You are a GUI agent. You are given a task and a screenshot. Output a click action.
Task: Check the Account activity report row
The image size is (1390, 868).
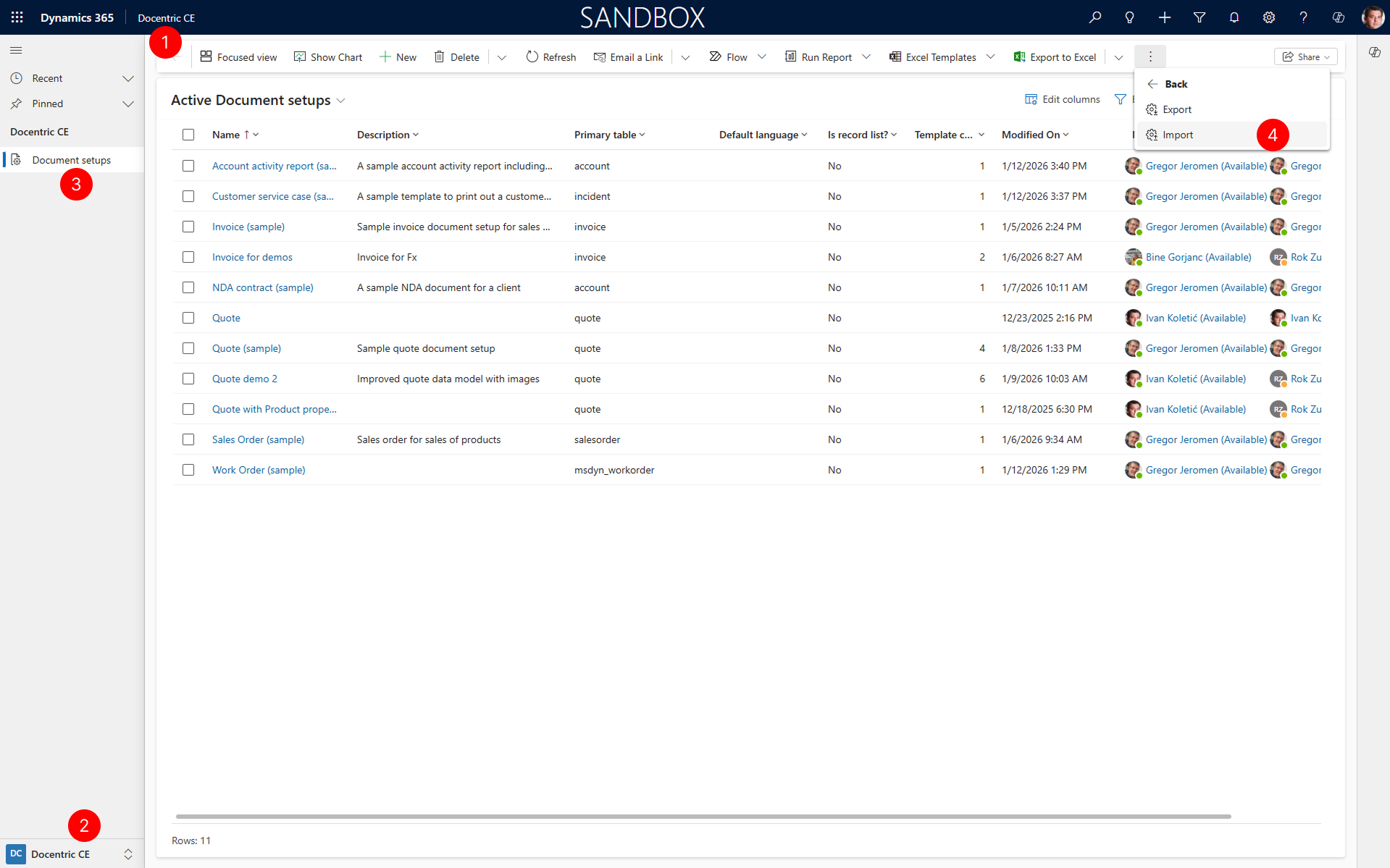188,166
